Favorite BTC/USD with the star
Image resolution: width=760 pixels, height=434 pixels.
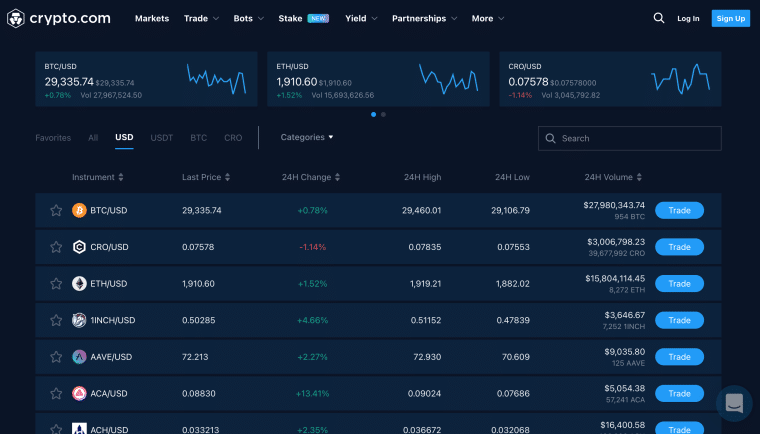coord(56,210)
